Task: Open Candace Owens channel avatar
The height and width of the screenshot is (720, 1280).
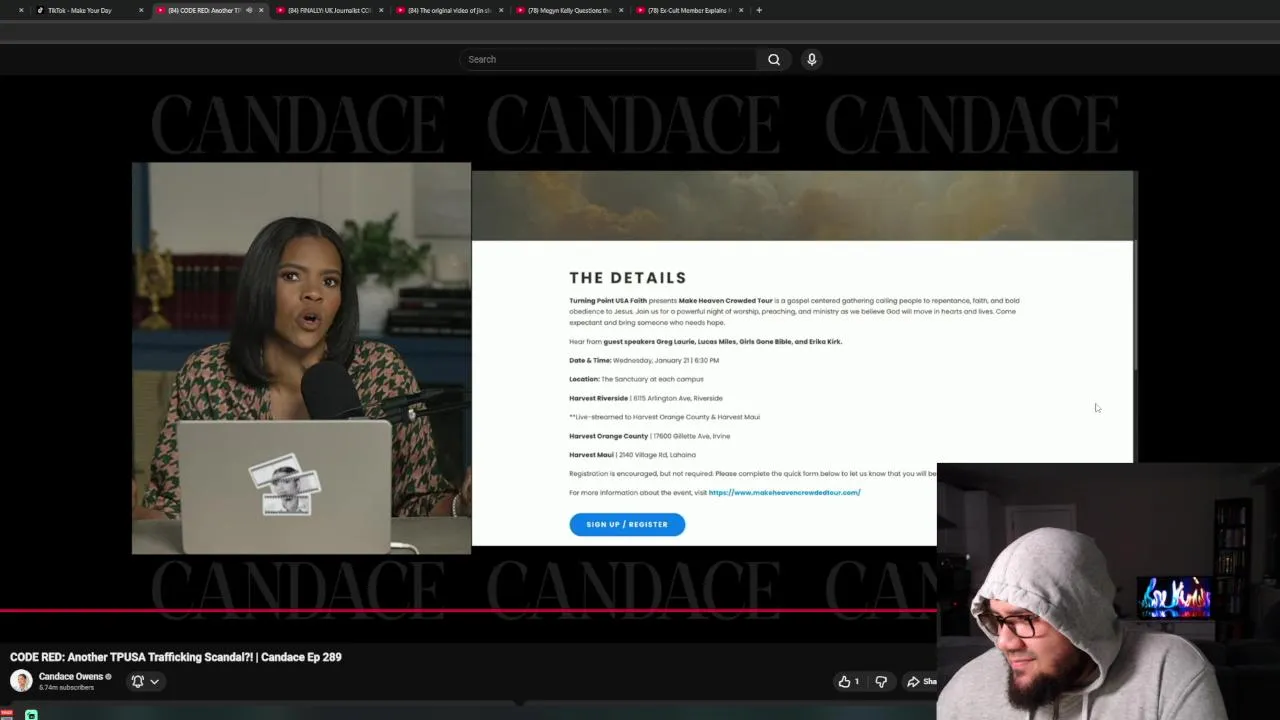Action: click(x=21, y=681)
